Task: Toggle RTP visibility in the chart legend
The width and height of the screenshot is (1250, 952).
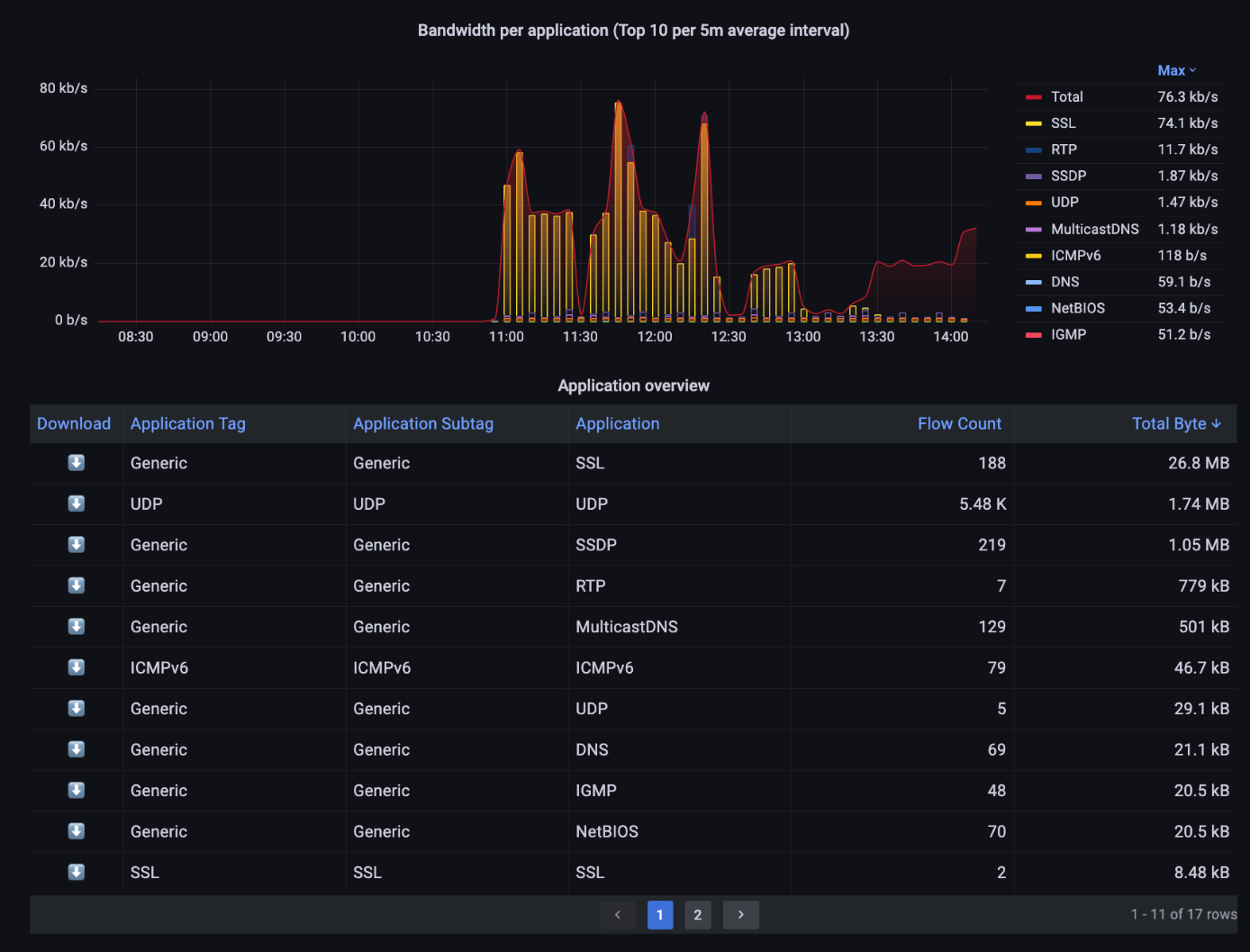Action: [1064, 149]
